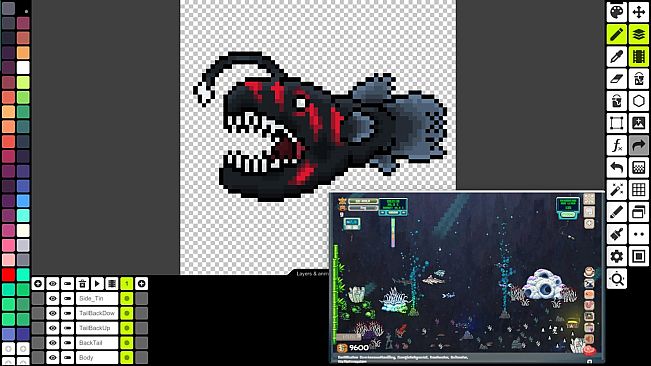Toggle visibility of the Body layer
Image resolution: width=651 pixels, height=366 pixels.
pos(53,357)
